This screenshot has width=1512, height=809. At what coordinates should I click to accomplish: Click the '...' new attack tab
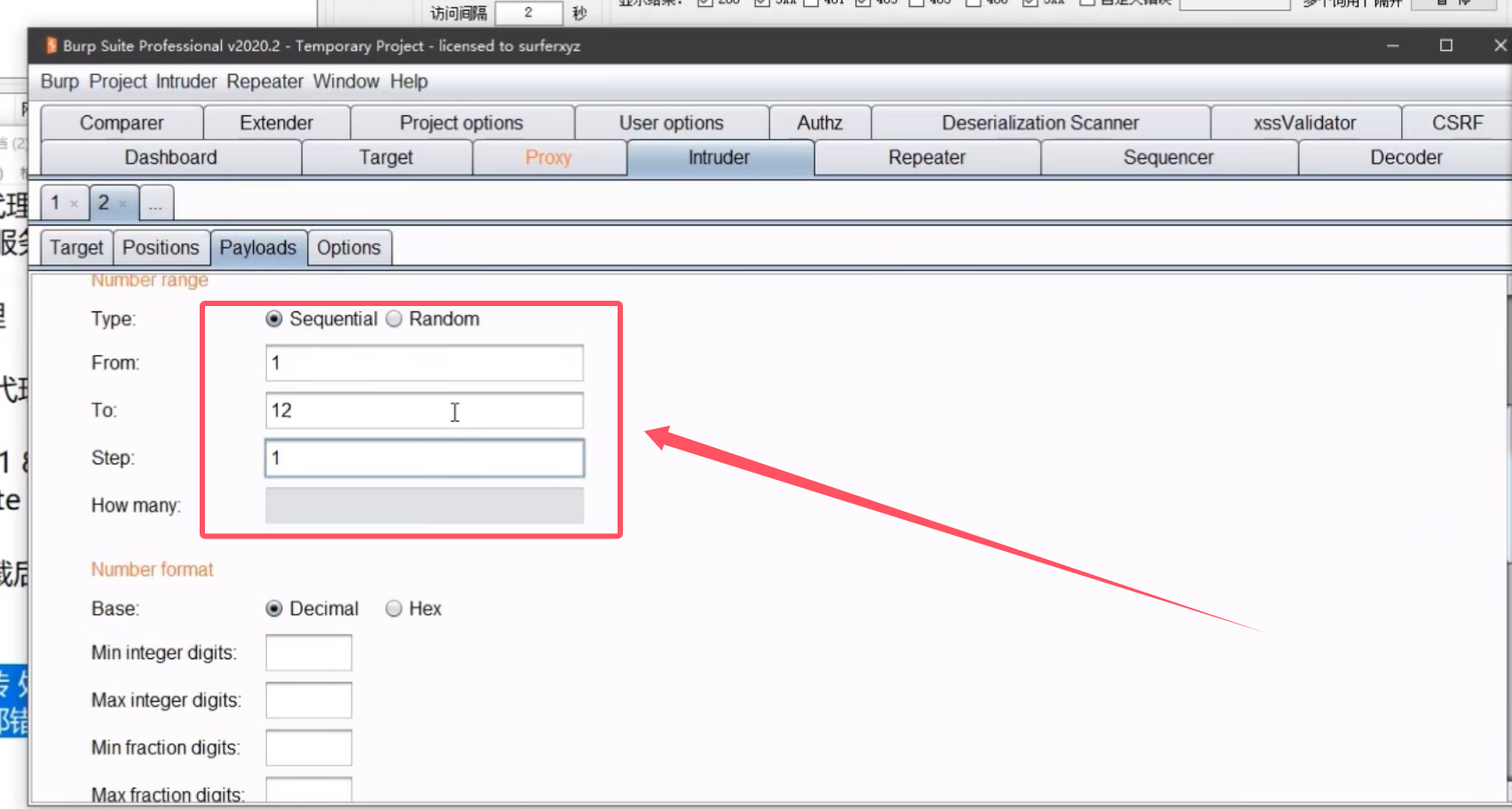point(155,203)
